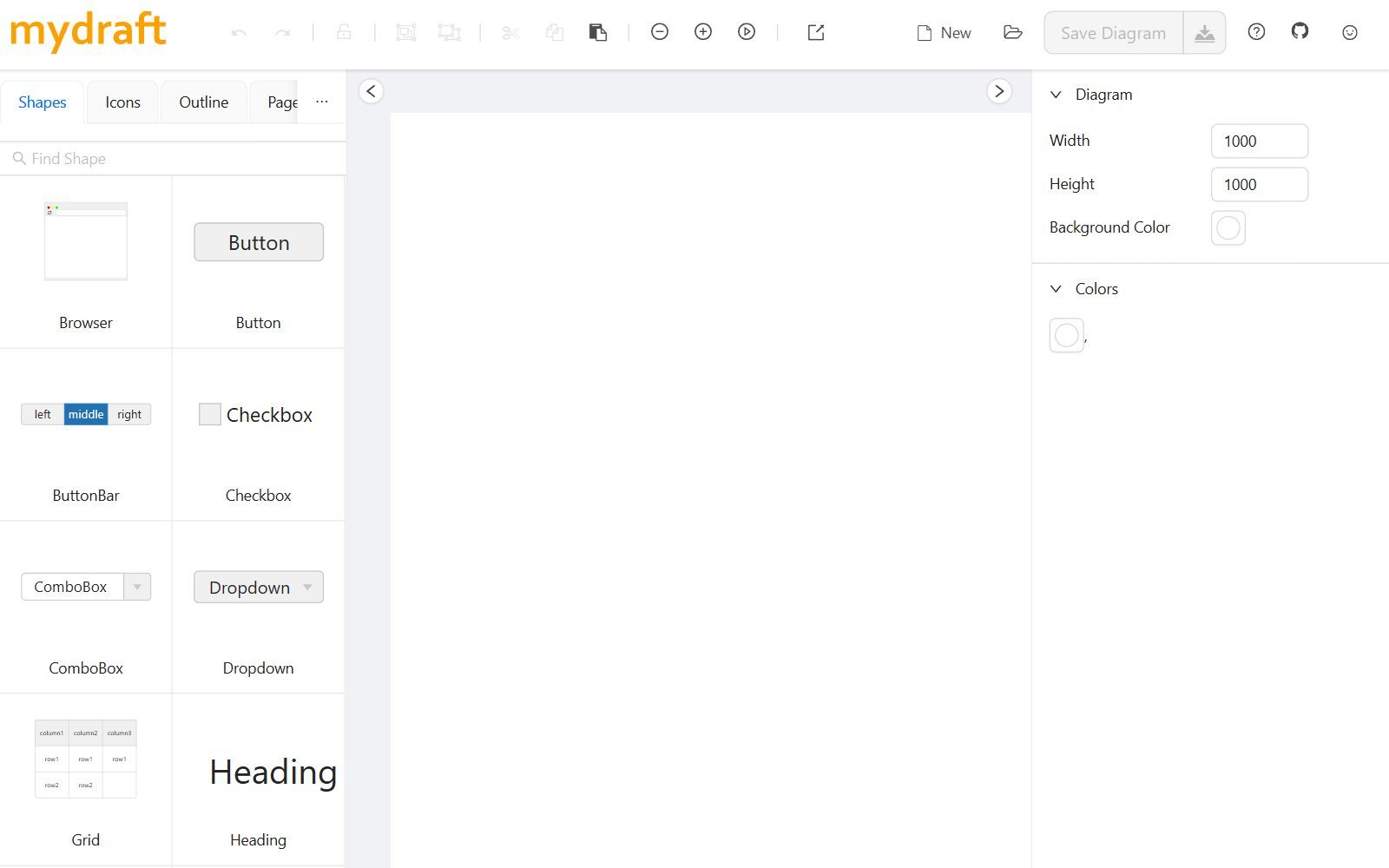Switch to the Pages tab
1389x868 pixels.
(274, 102)
